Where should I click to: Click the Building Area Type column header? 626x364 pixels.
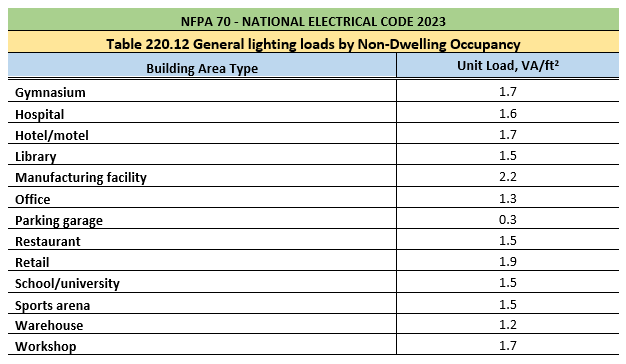202,68
